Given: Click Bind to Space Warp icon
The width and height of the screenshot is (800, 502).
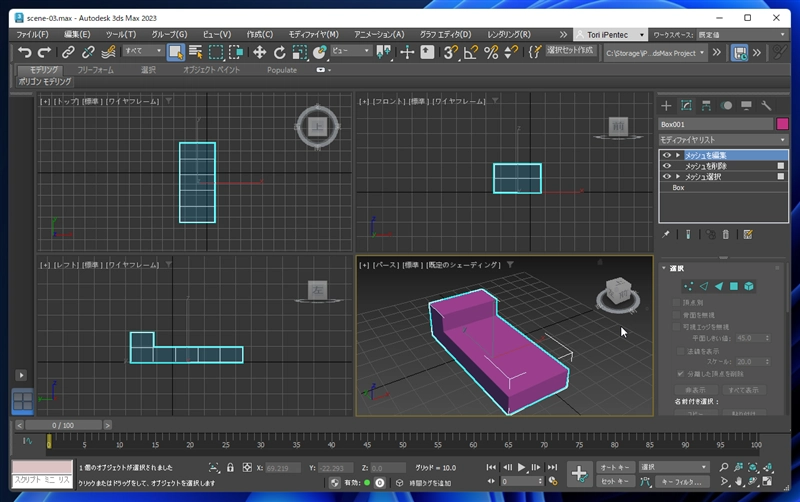Looking at the screenshot, I should coord(108,52).
